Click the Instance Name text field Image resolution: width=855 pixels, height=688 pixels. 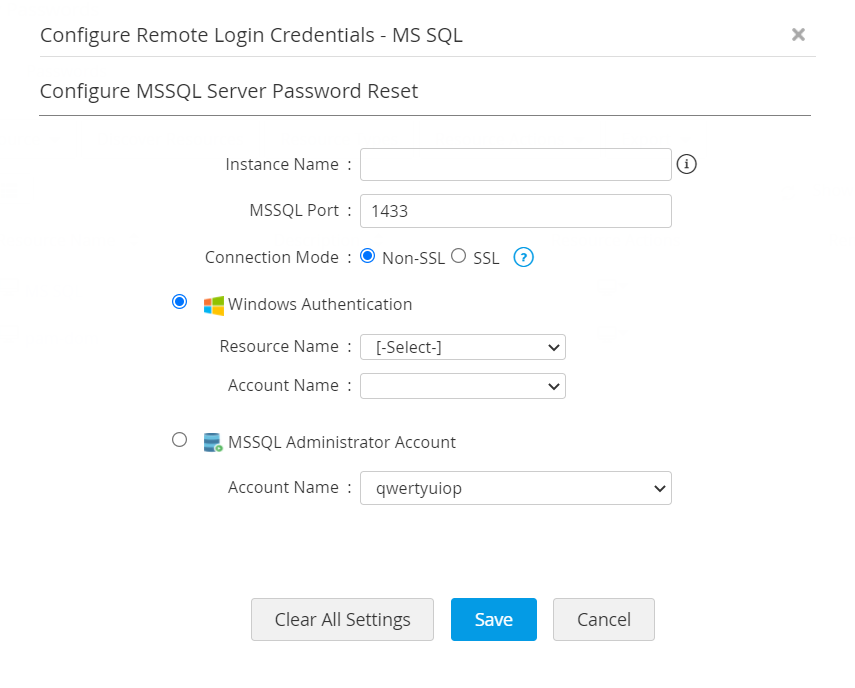[x=515, y=164]
